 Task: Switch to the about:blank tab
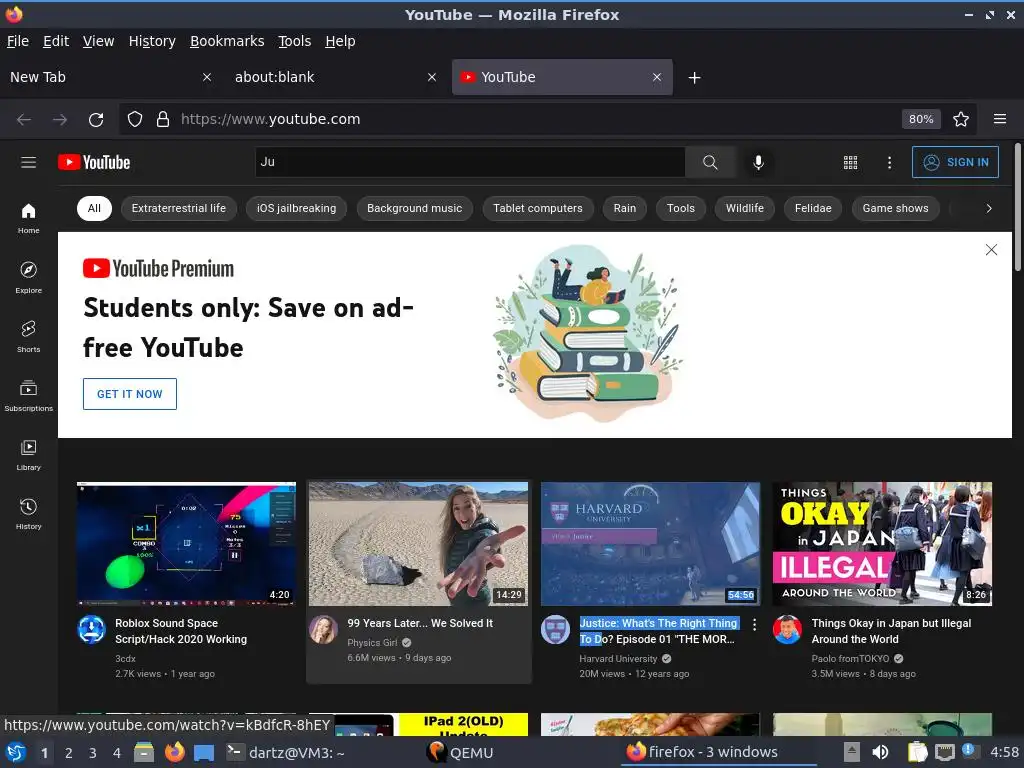tap(336, 77)
